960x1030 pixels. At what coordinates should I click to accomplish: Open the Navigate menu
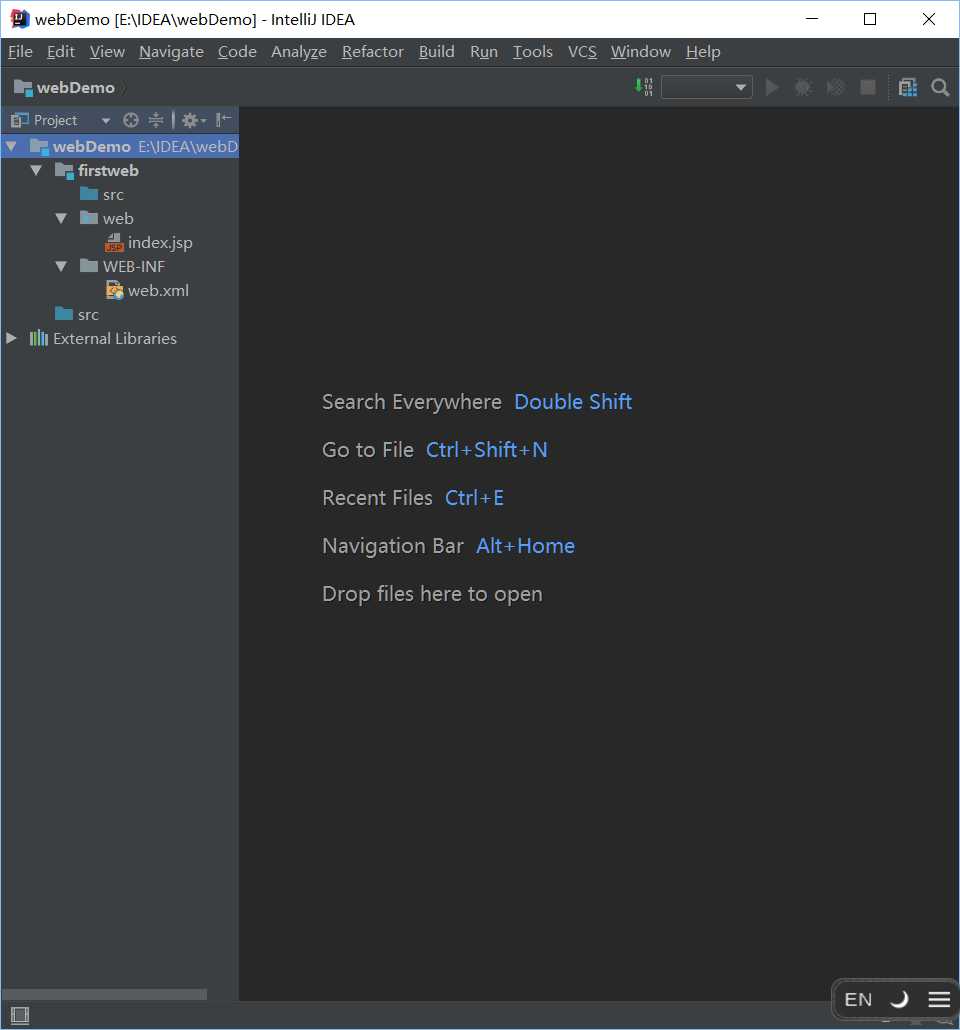pos(171,52)
